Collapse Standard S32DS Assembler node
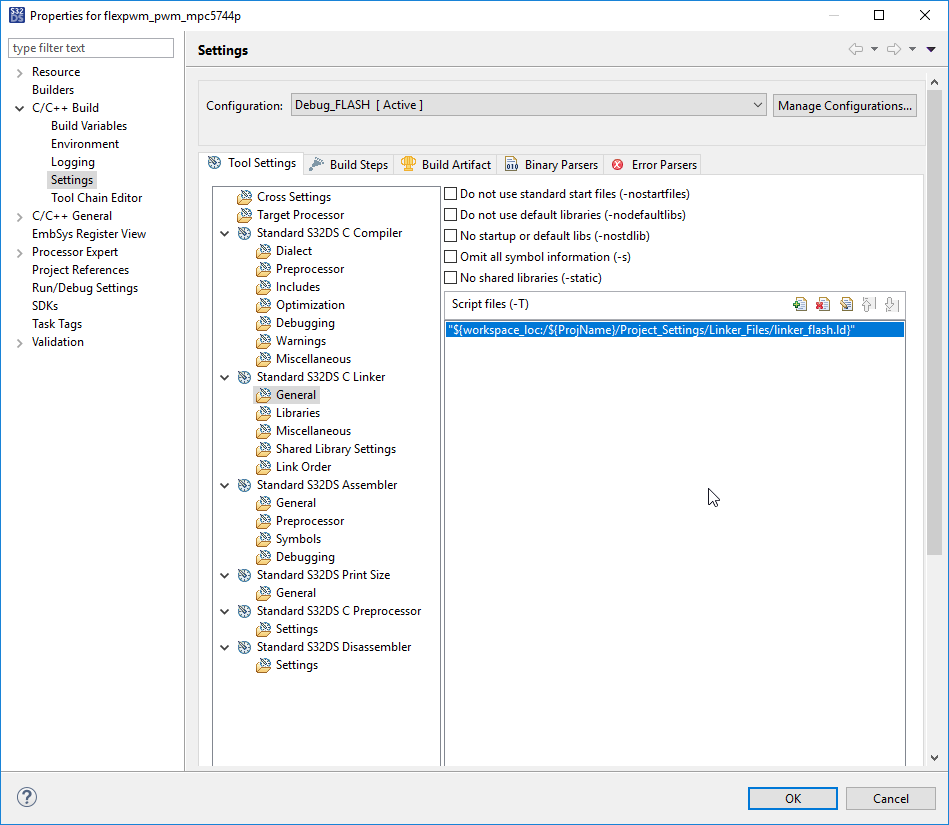 pyautogui.click(x=225, y=485)
